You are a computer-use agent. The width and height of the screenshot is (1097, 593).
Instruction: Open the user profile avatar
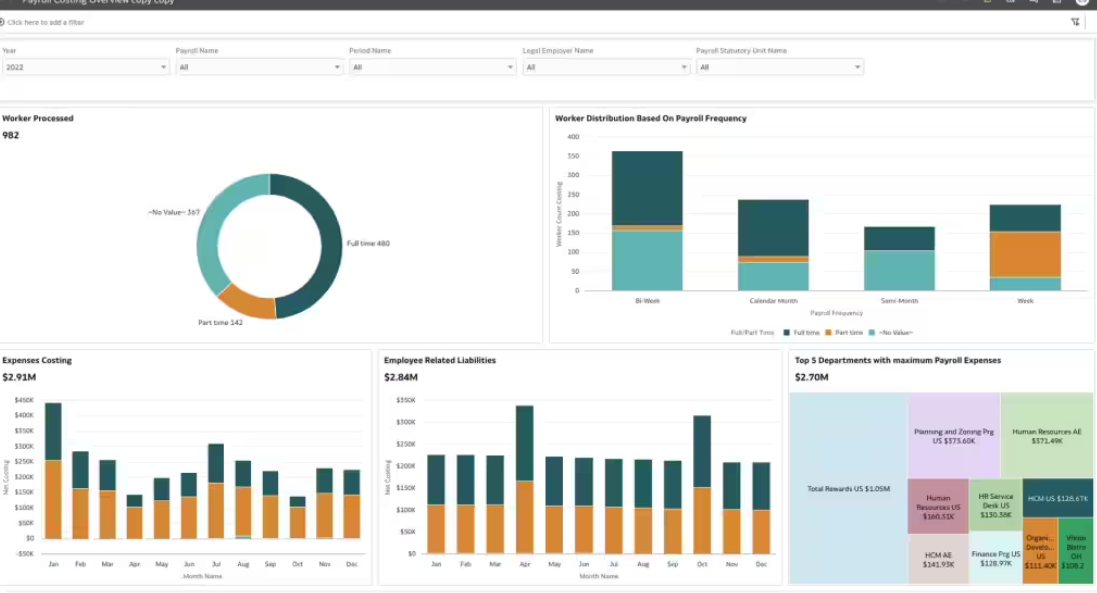(x=1082, y=4)
